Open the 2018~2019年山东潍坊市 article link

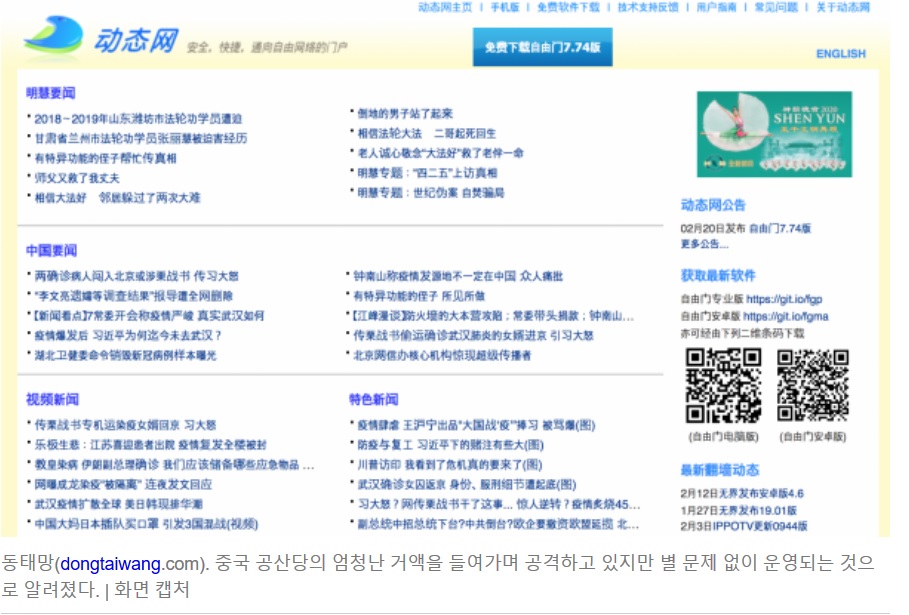[138, 119]
